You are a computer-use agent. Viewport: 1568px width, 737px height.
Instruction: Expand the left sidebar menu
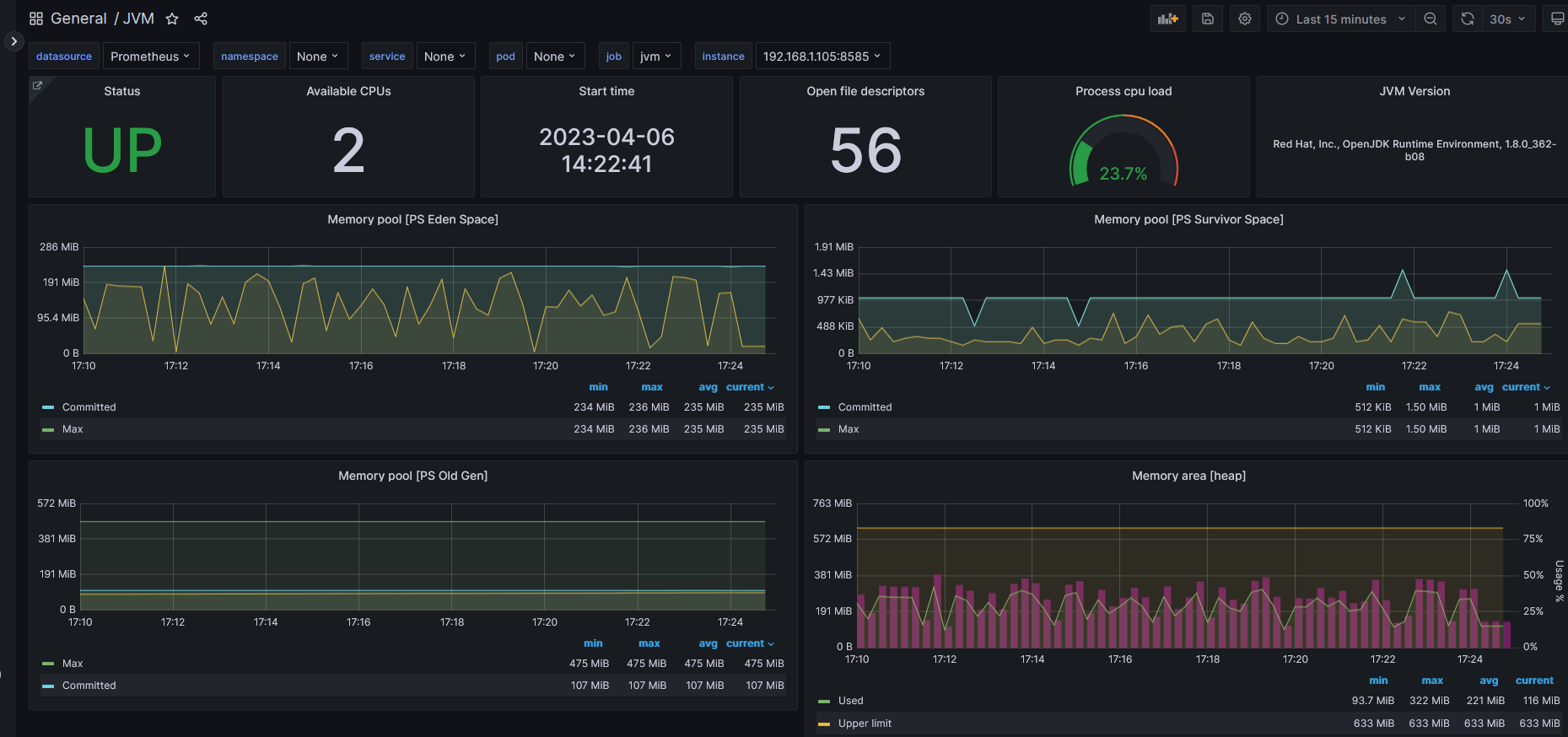point(13,41)
